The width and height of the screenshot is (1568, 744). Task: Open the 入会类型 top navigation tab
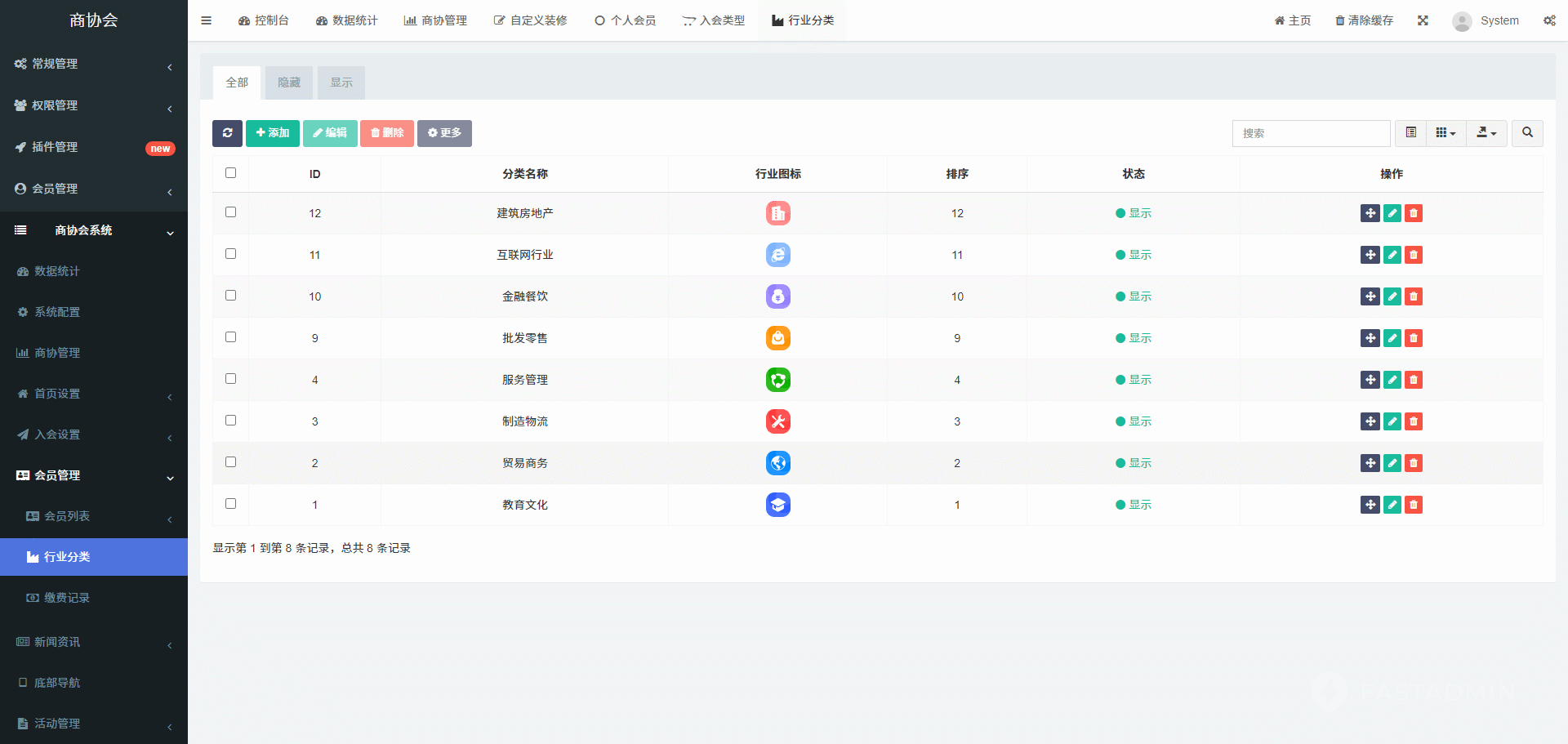(x=714, y=20)
